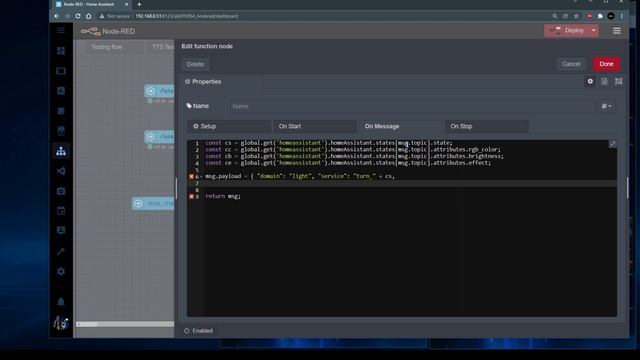This screenshot has height=360, width=640.
Task: Click the browser address bar
Action: point(322,16)
